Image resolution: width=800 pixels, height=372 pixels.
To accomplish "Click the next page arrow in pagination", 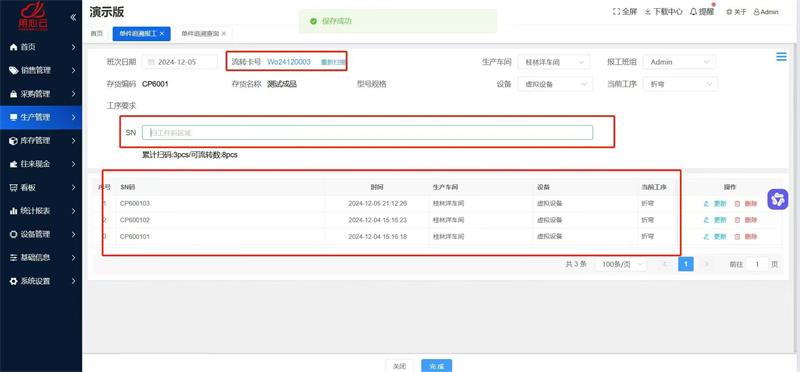I will tap(707, 264).
